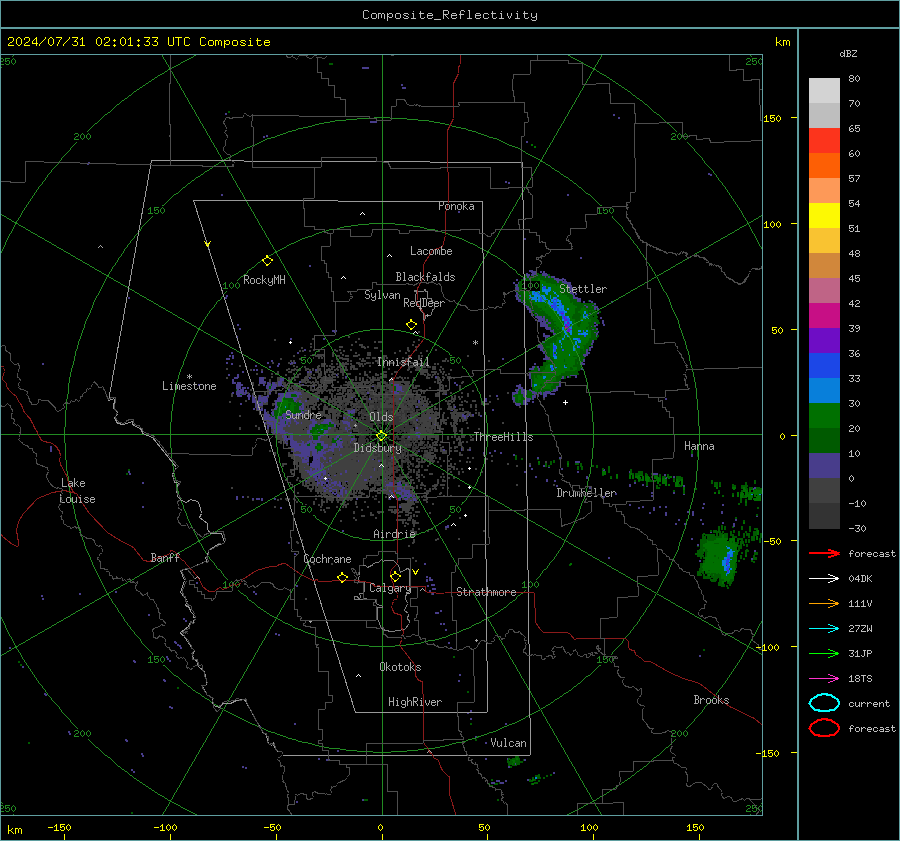
Task: Click the Innisfail town label
Action: pyautogui.click(x=403, y=362)
